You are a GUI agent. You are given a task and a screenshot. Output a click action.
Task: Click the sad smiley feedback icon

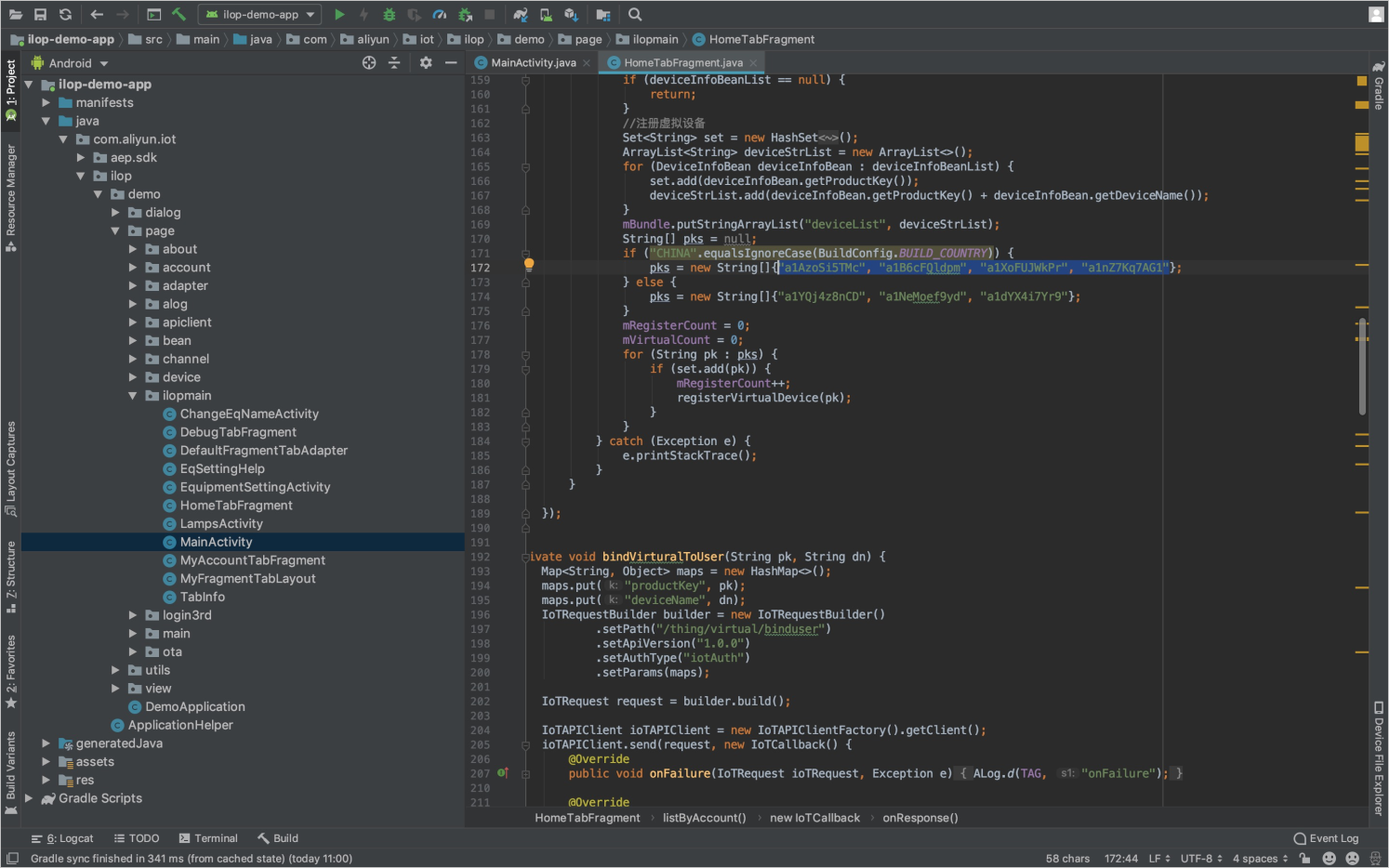click(1352, 859)
